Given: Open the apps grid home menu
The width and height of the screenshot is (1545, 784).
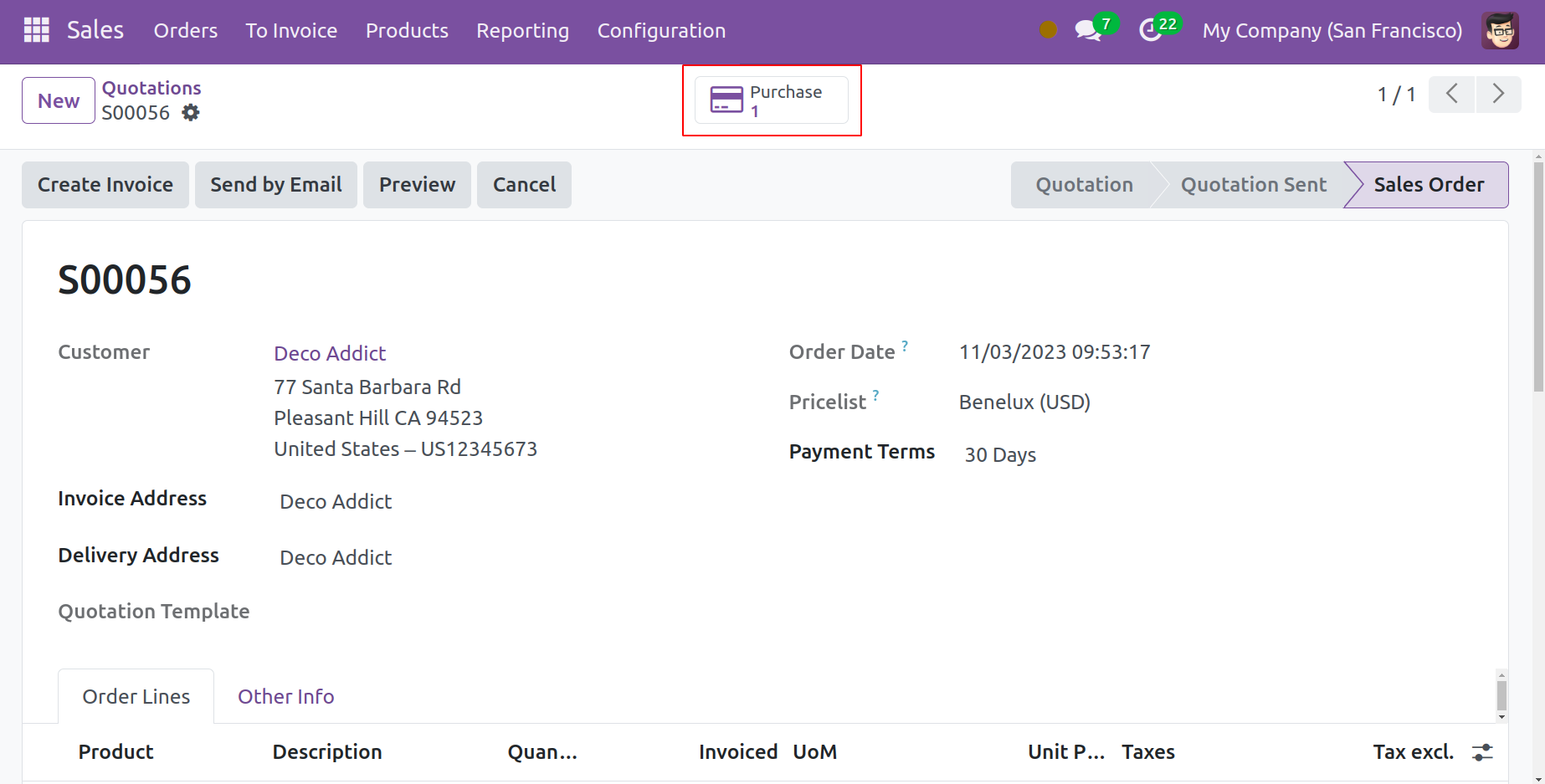Looking at the screenshot, I should pyautogui.click(x=36, y=30).
